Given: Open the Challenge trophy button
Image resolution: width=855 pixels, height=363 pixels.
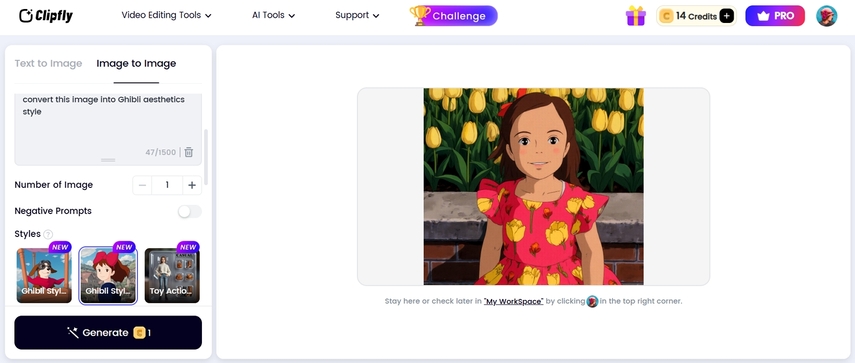Looking at the screenshot, I should point(454,16).
